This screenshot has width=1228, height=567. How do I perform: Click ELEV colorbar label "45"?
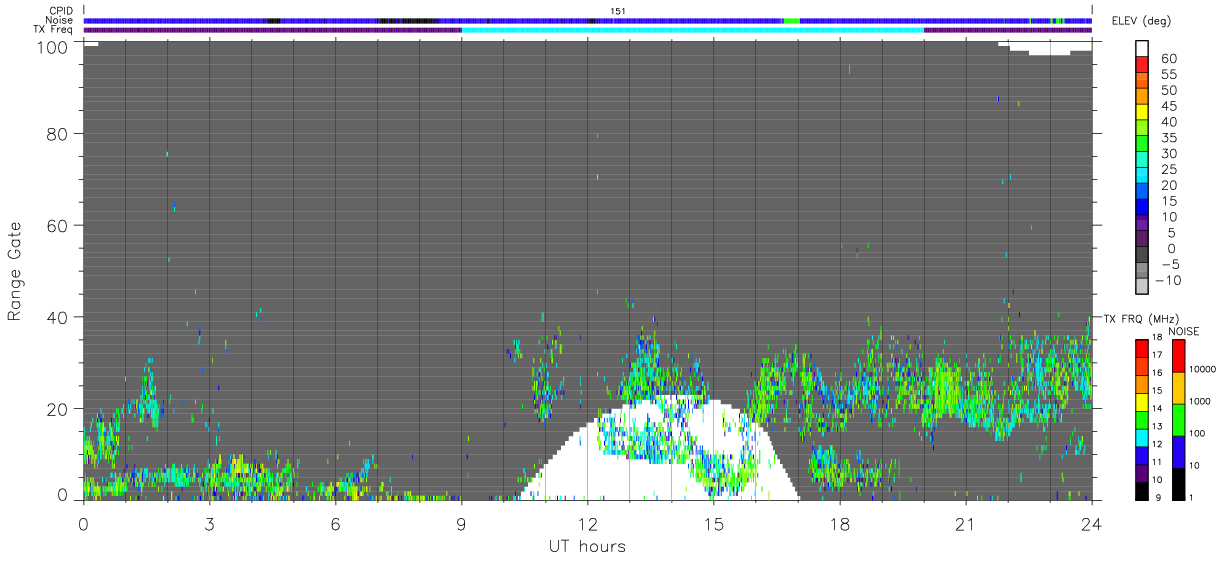1168,106
